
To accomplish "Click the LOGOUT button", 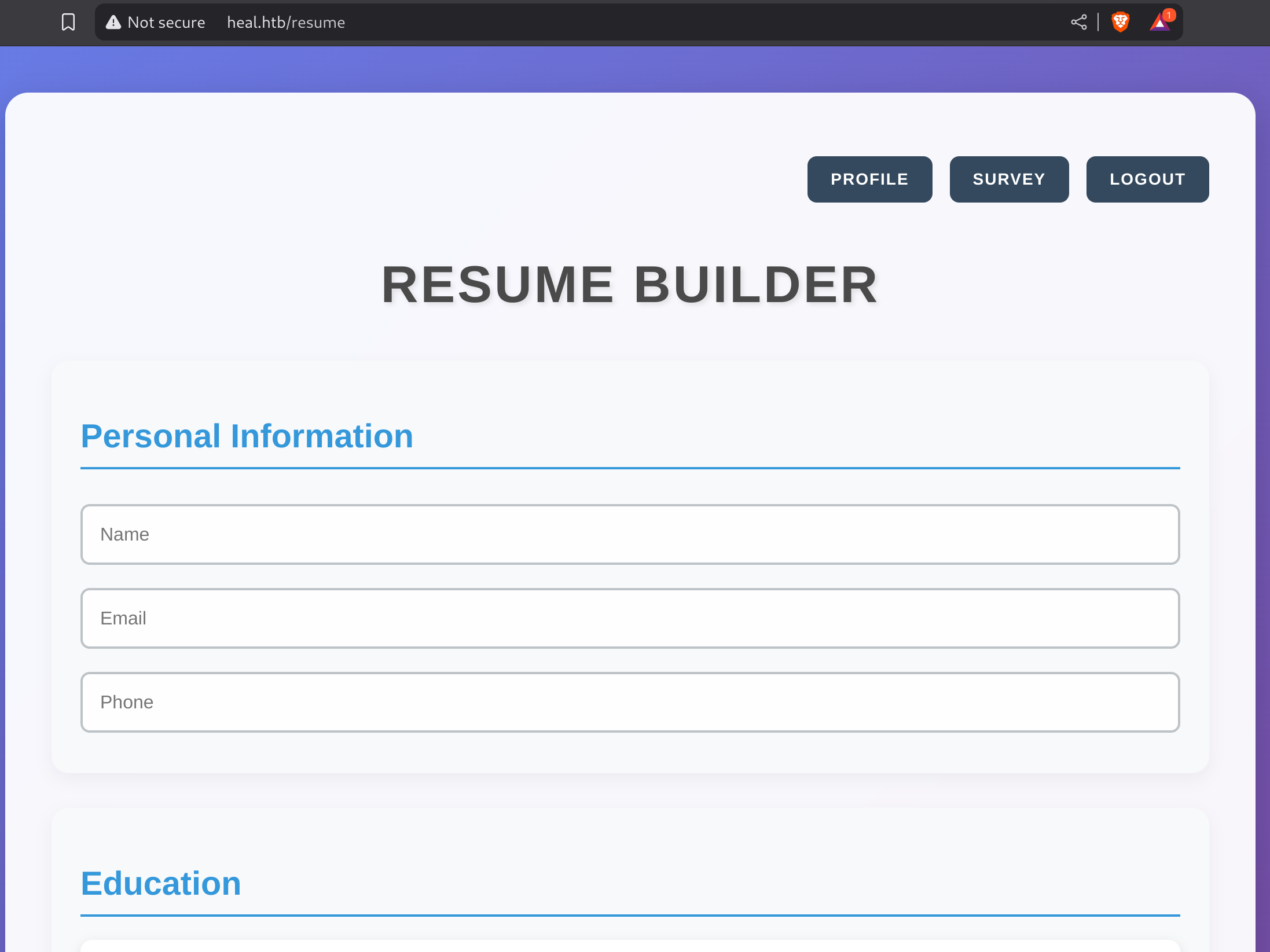I will [x=1147, y=179].
